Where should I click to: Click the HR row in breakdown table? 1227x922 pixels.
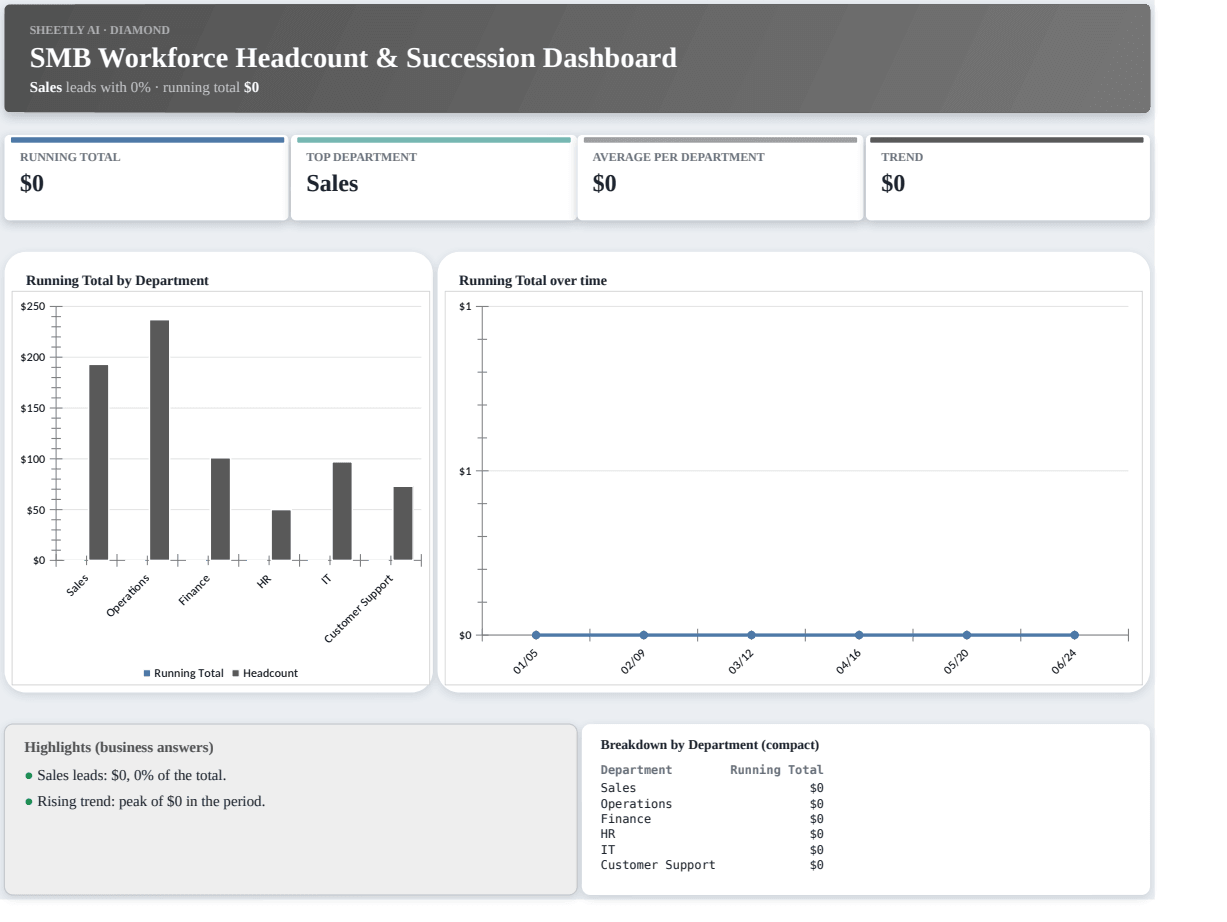pos(712,834)
